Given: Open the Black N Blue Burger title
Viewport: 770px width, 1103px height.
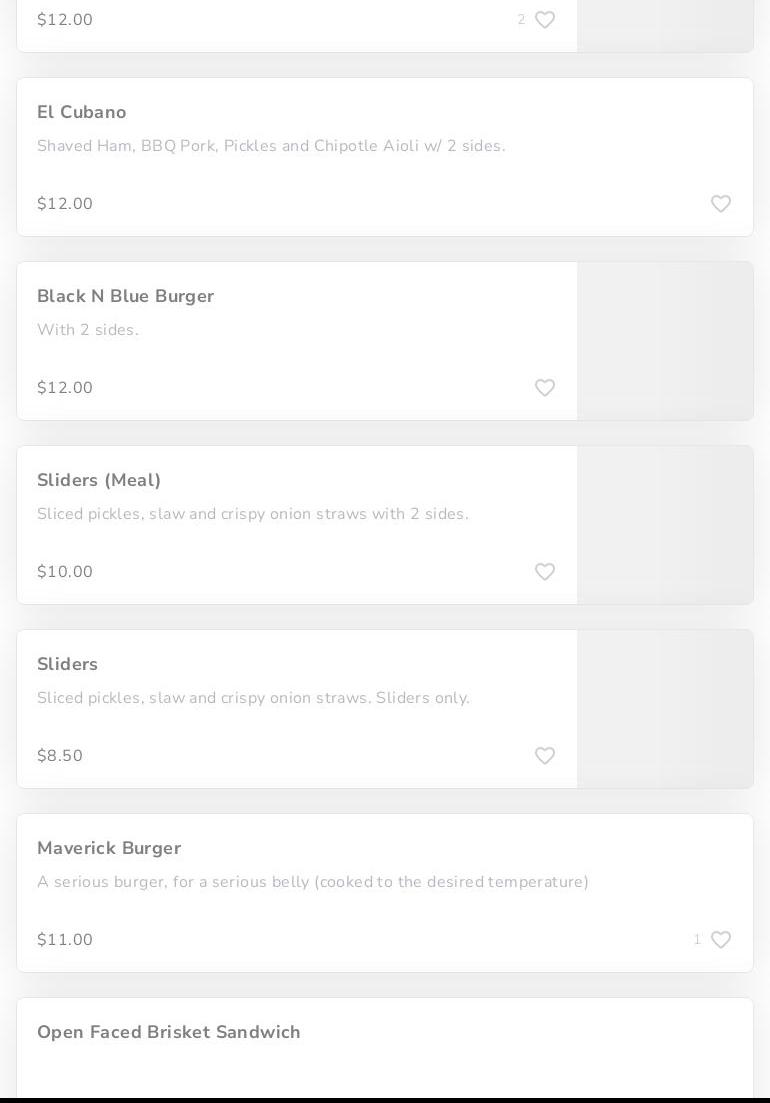Looking at the screenshot, I should [125, 296].
